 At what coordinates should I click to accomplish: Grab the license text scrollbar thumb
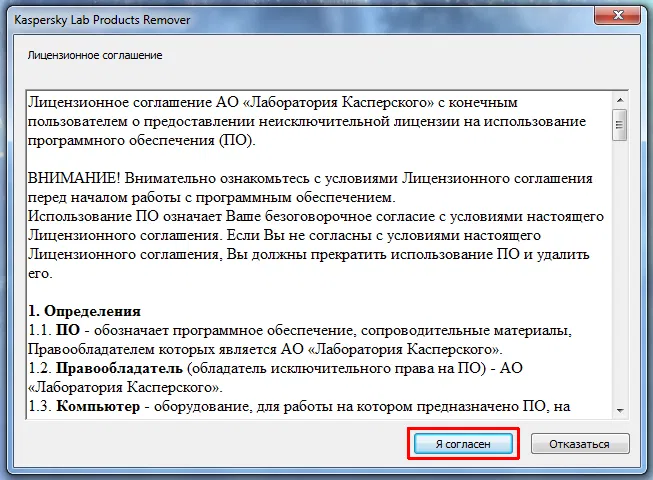coord(620,125)
